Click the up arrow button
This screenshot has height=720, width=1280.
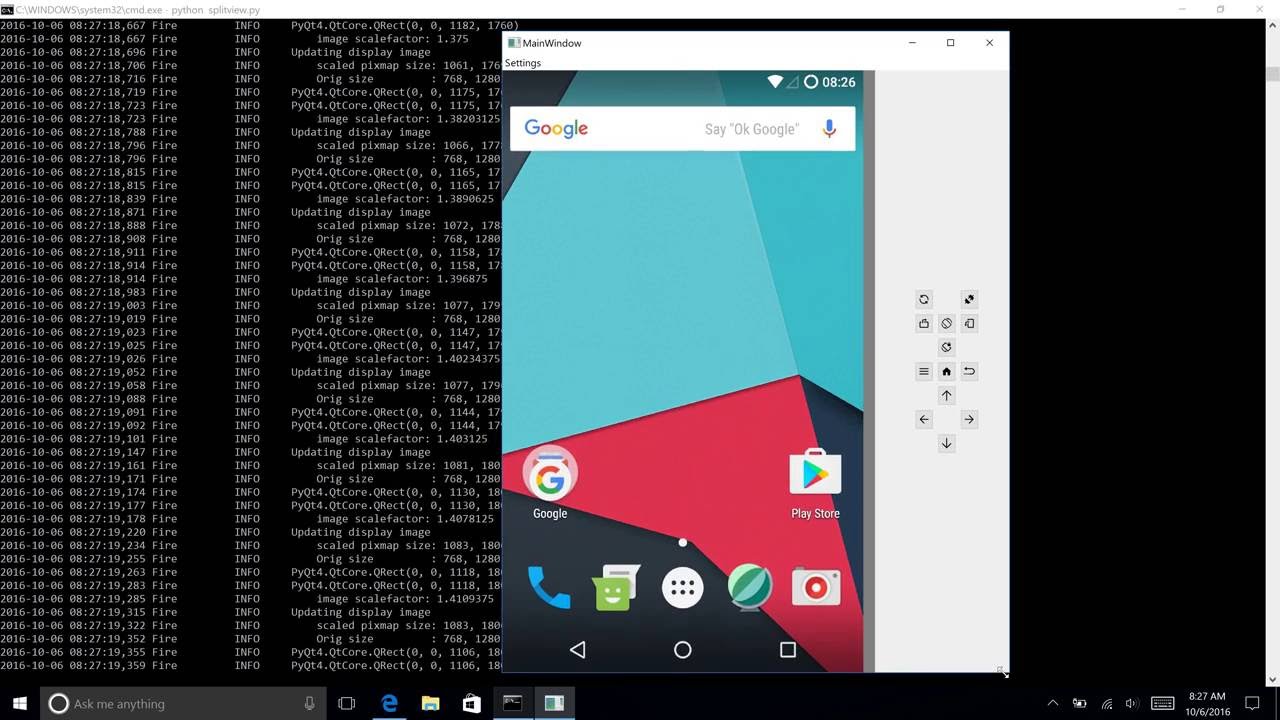point(946,395)
